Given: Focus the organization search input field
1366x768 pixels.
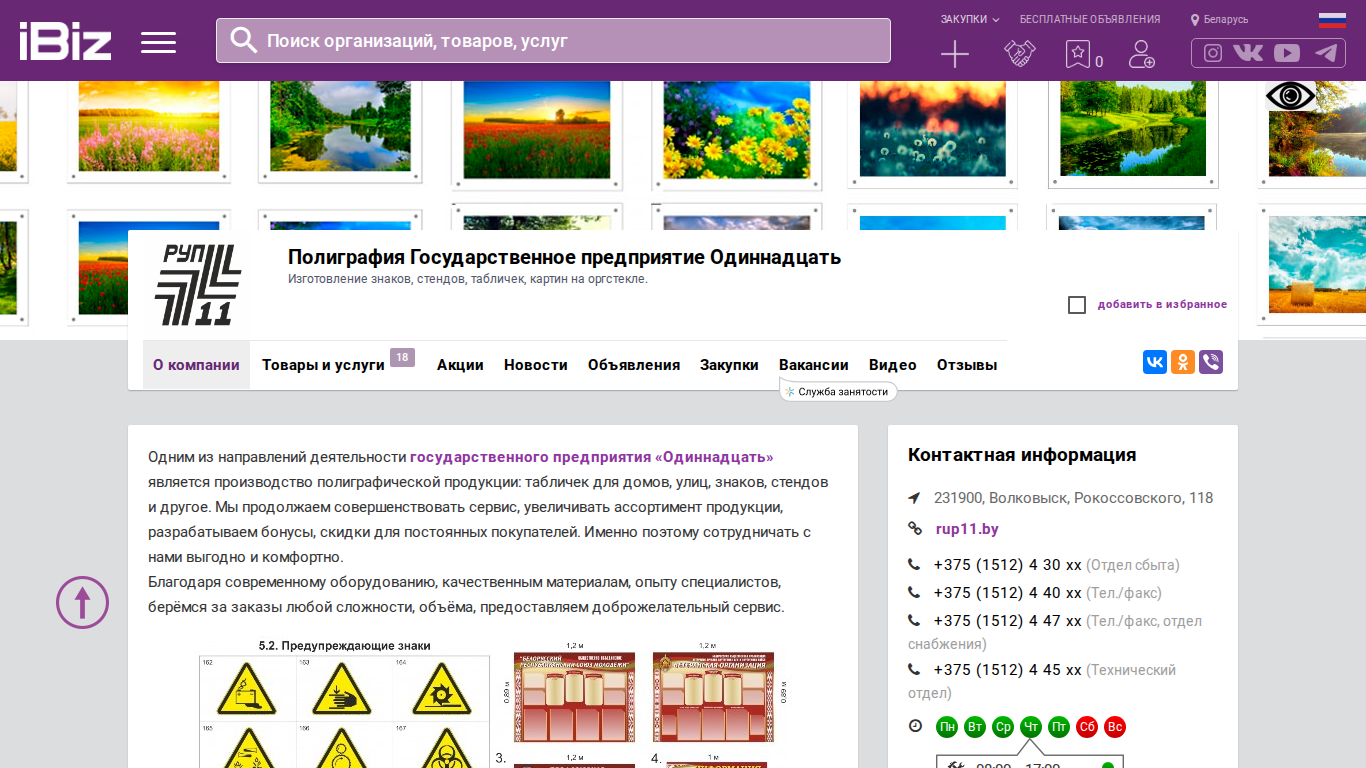Looking at the screenshot, I should [x=553, y=40].
